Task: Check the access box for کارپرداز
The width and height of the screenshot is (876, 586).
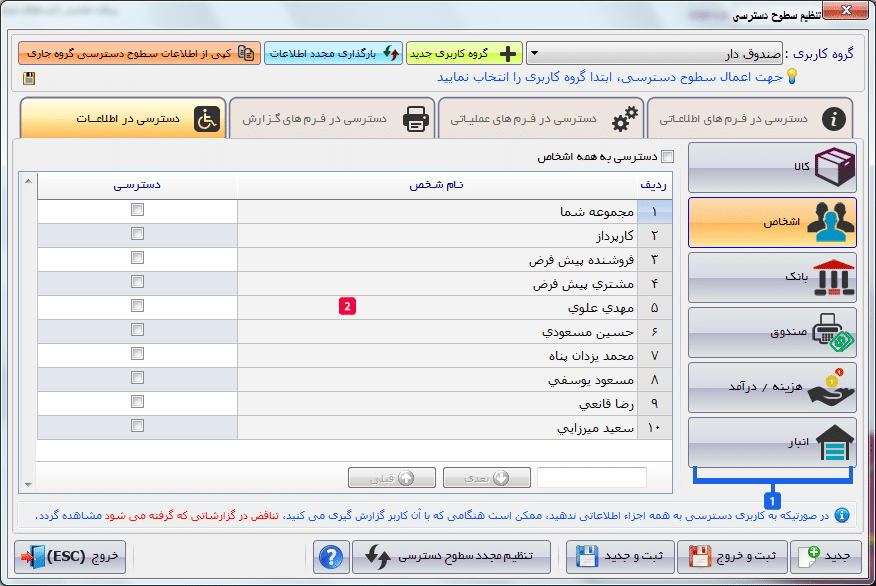Action: (137, 234)
